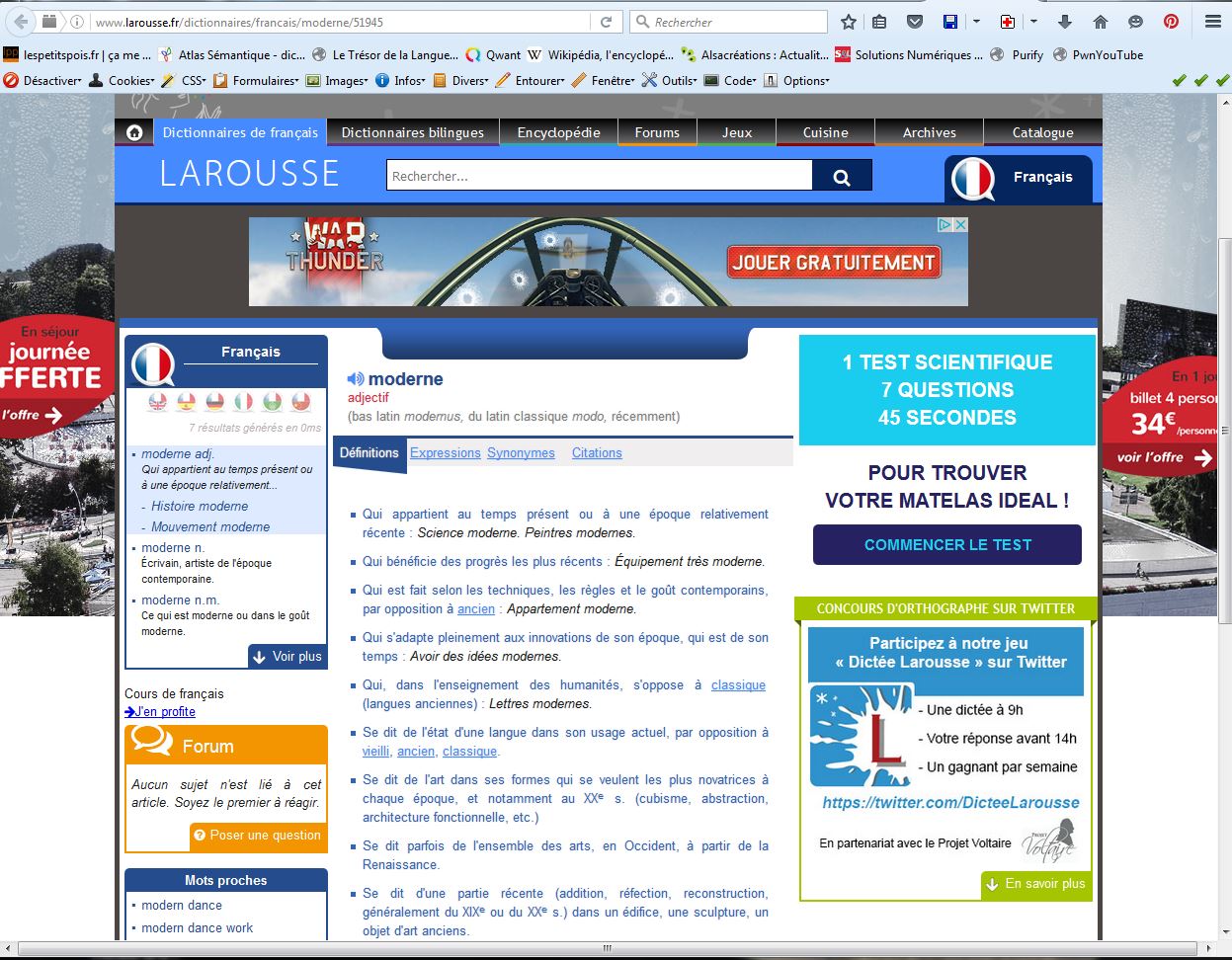Open the Français language selector in header
Screen dimensions: 1232x960
(1019, 179)
